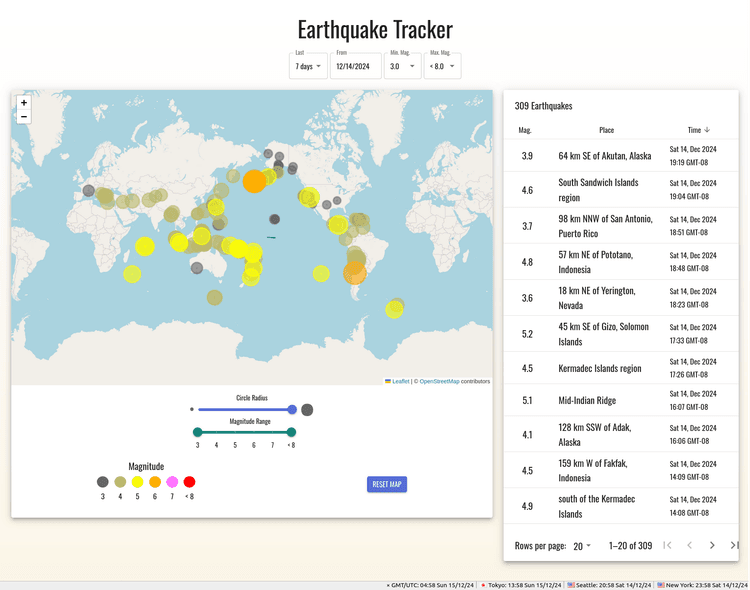Jump to first page of earthquake table

coord(667,545)
